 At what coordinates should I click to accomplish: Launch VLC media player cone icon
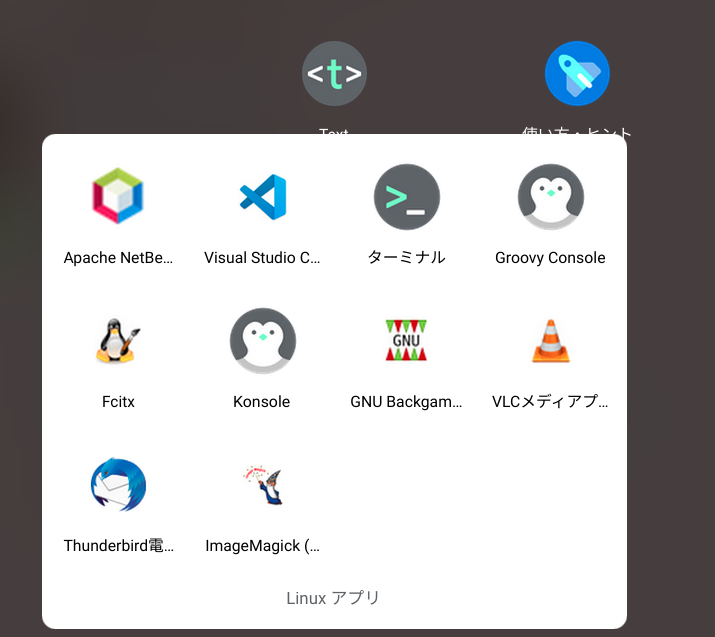point(551,341)
